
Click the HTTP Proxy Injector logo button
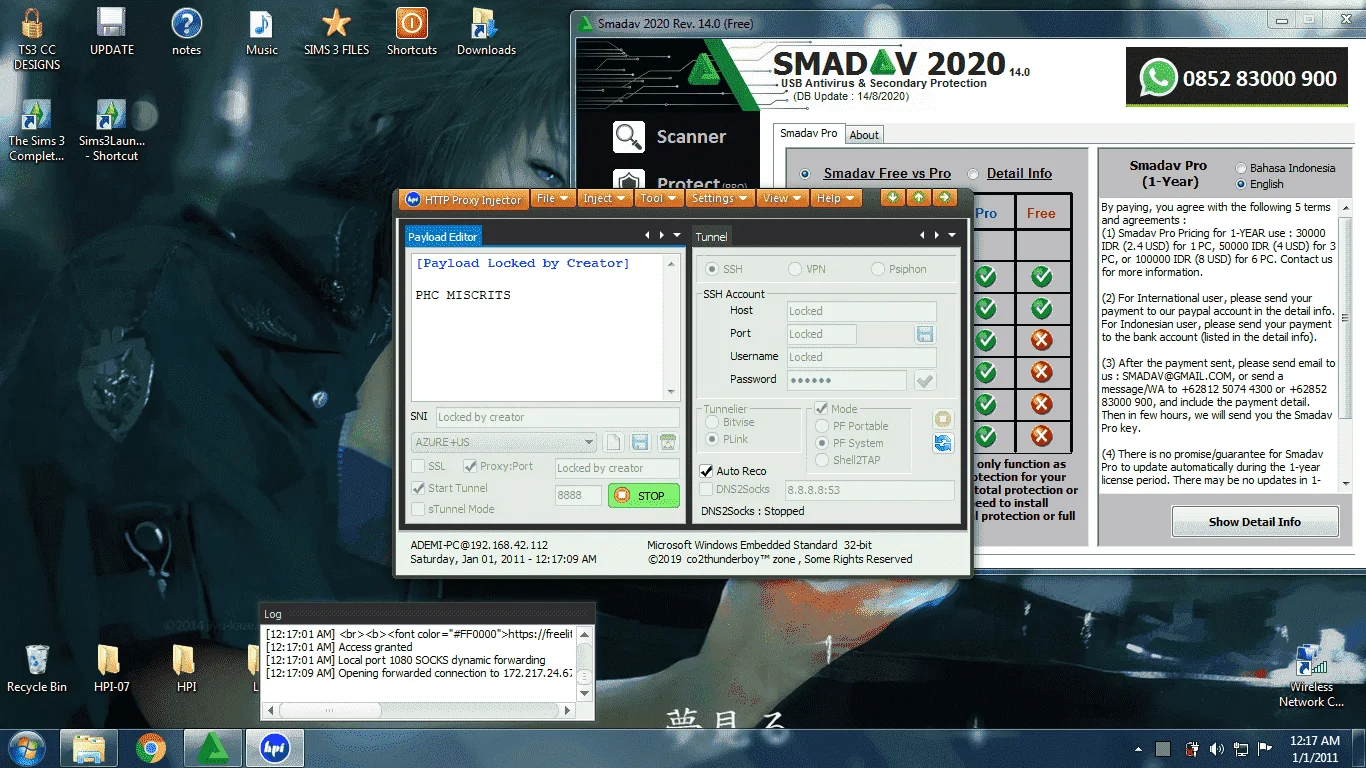(462, 199)
